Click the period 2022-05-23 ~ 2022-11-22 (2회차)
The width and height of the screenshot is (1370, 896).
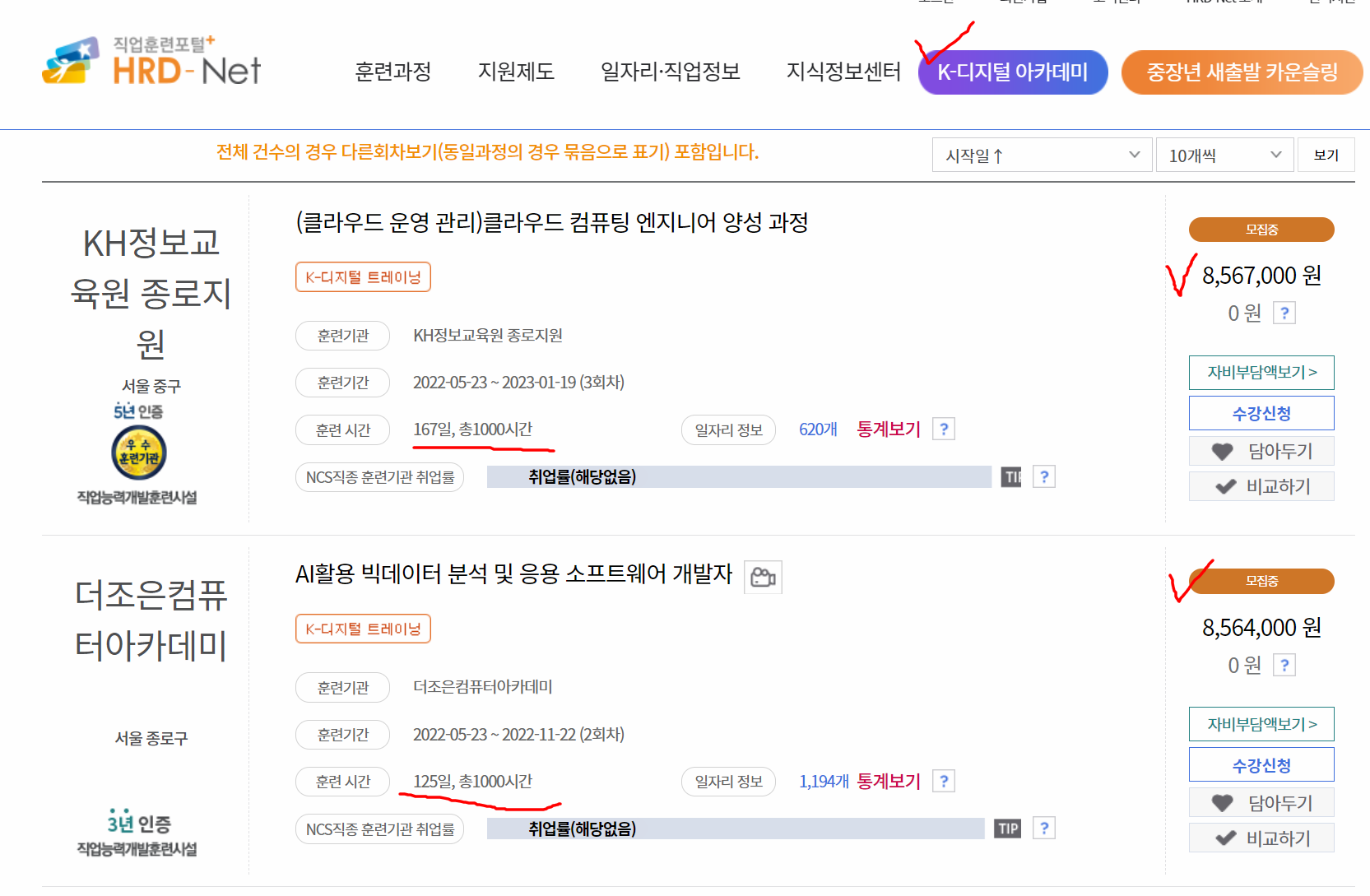coord(518,735)
